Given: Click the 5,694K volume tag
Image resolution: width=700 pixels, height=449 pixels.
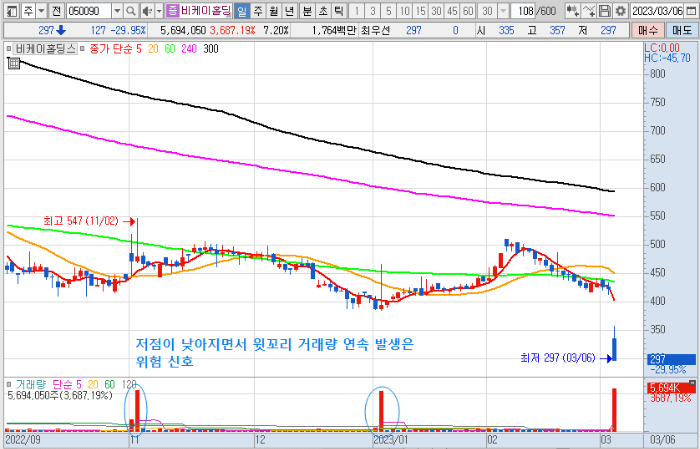Looking at the screenshot, I should pos(671,388).
